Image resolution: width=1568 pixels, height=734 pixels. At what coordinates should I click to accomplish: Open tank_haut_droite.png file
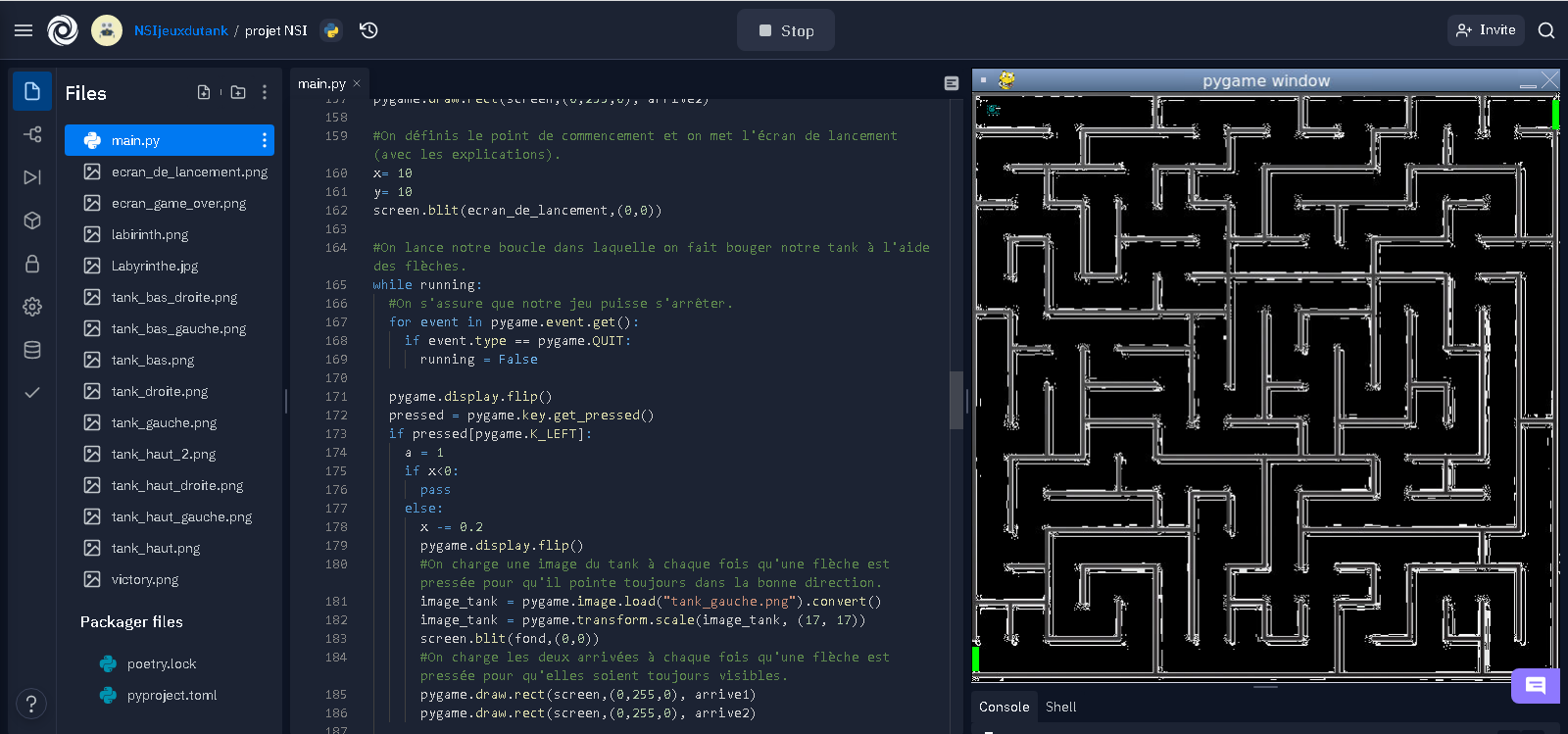tap(170, 485)
